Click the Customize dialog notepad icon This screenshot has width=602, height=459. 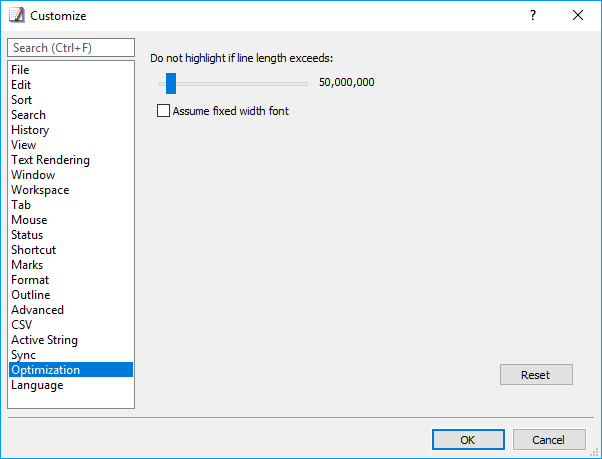click(17, 15)
